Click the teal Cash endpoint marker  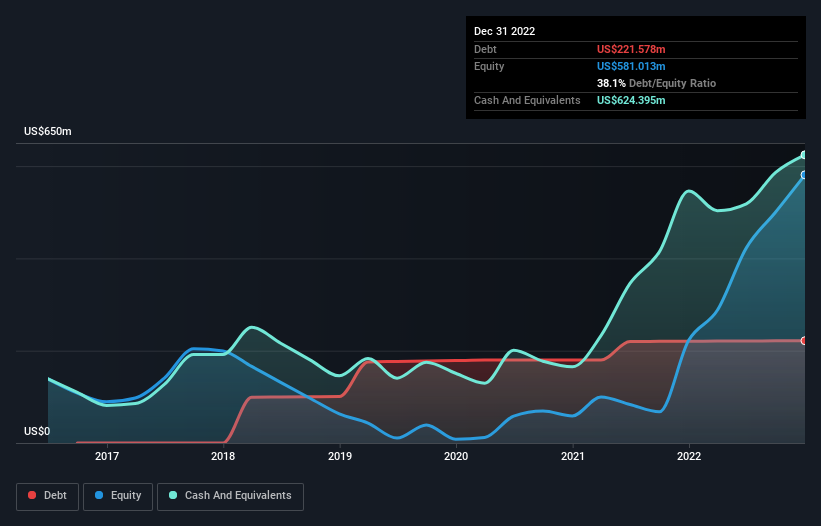804,155
